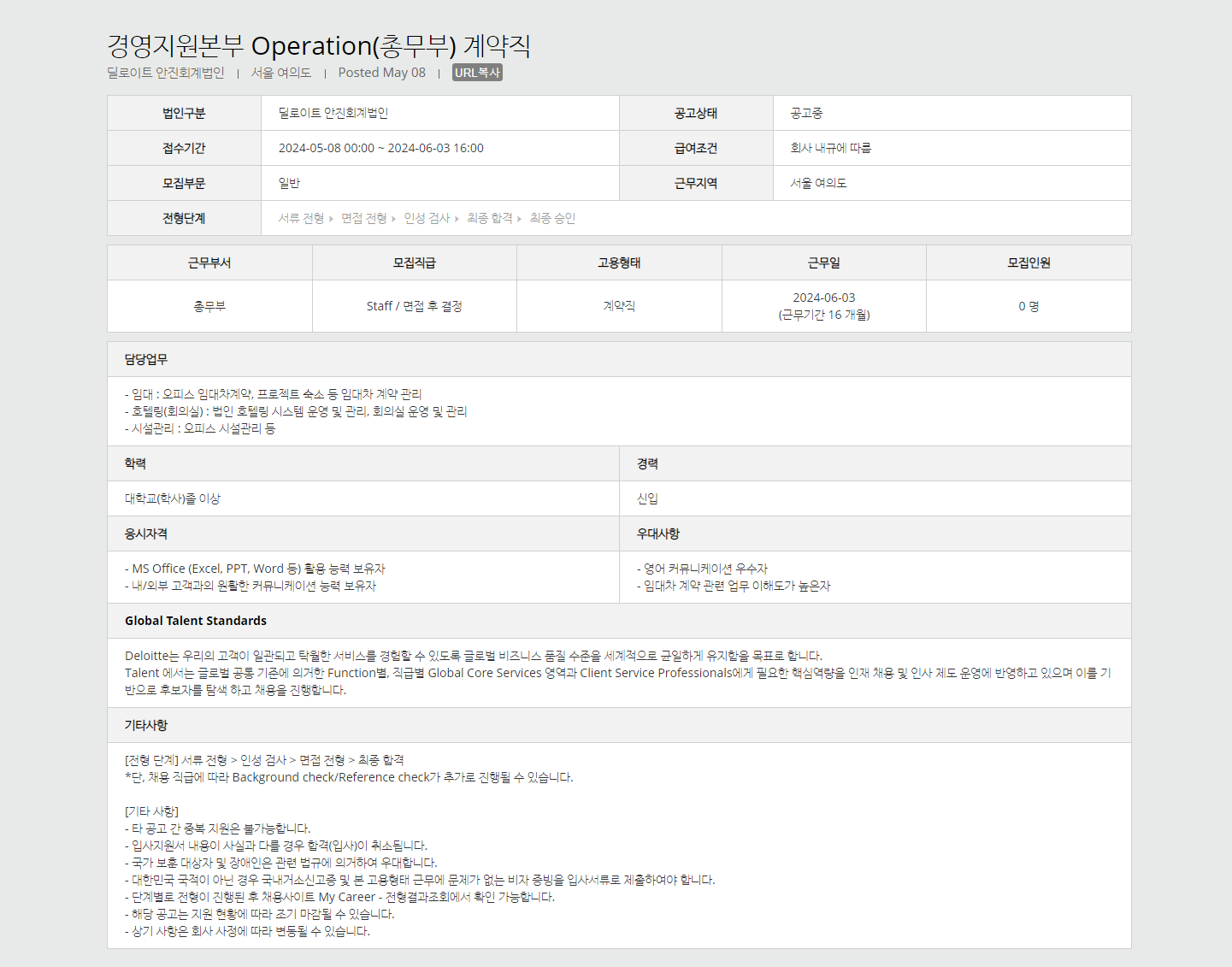Click 일반 value in 모집부문 row
The image size is (1232, 967).
tap(289, 183)
